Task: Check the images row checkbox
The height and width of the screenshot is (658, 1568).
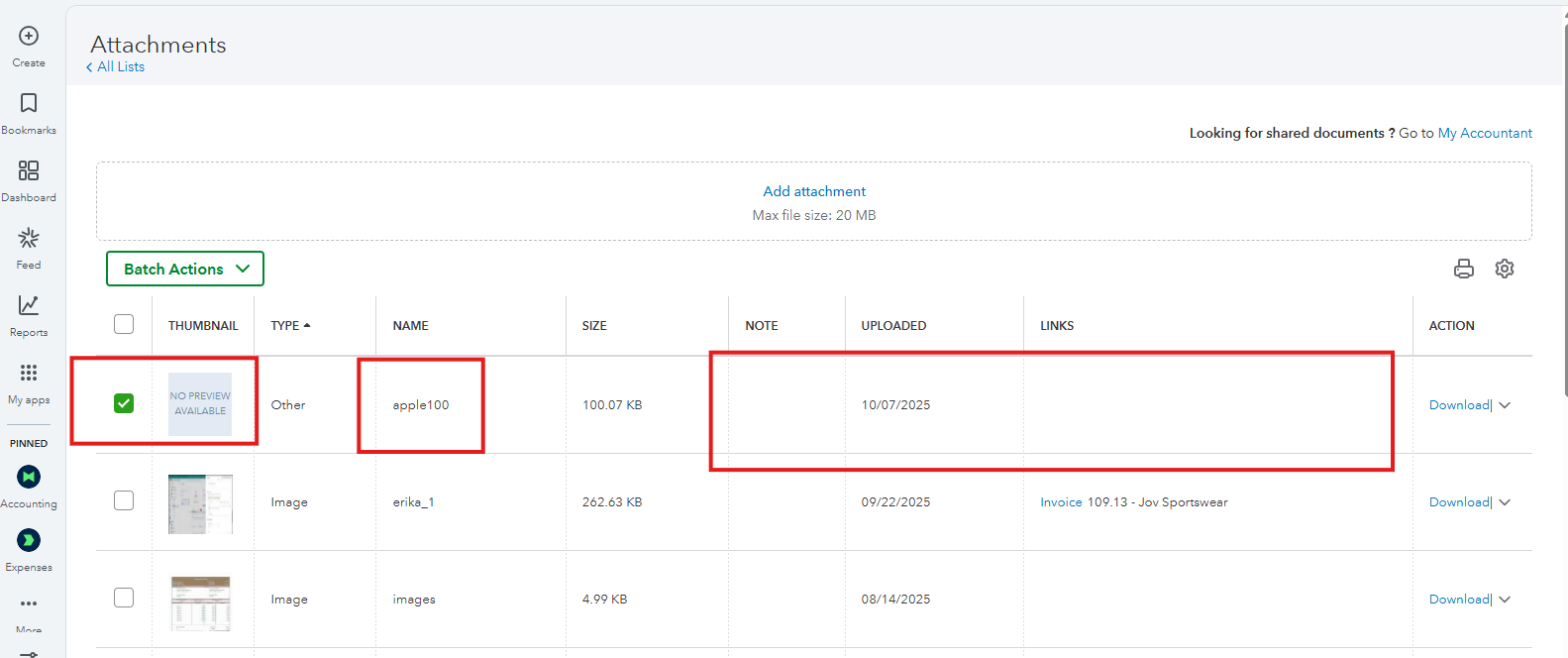Action: click(x=124, y=598)
